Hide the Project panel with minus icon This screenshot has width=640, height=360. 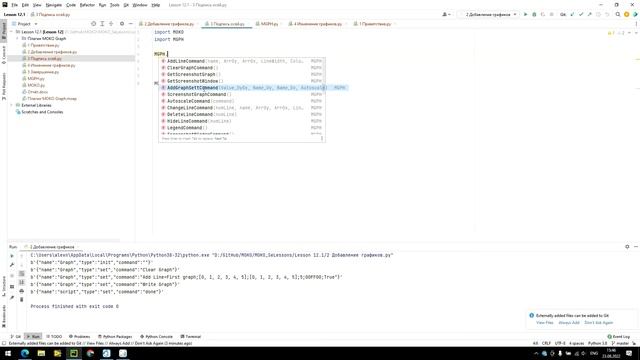click(131, 24)
